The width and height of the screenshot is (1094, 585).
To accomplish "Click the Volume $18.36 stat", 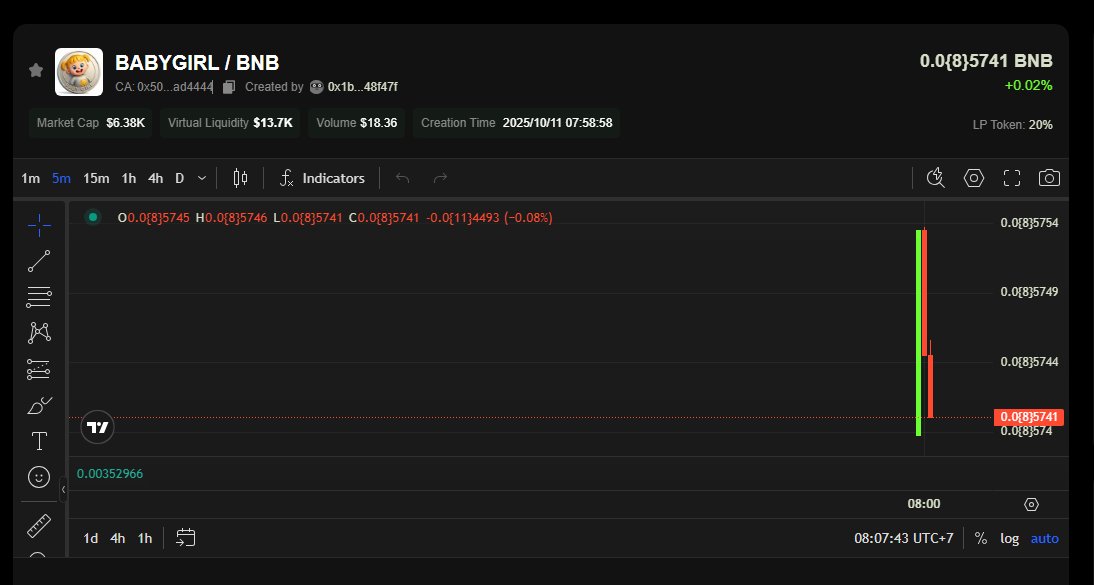I will point(357,123).
